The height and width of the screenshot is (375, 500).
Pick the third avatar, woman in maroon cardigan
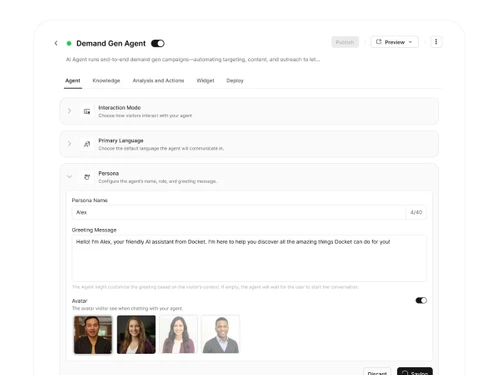(x=178, y=334)
